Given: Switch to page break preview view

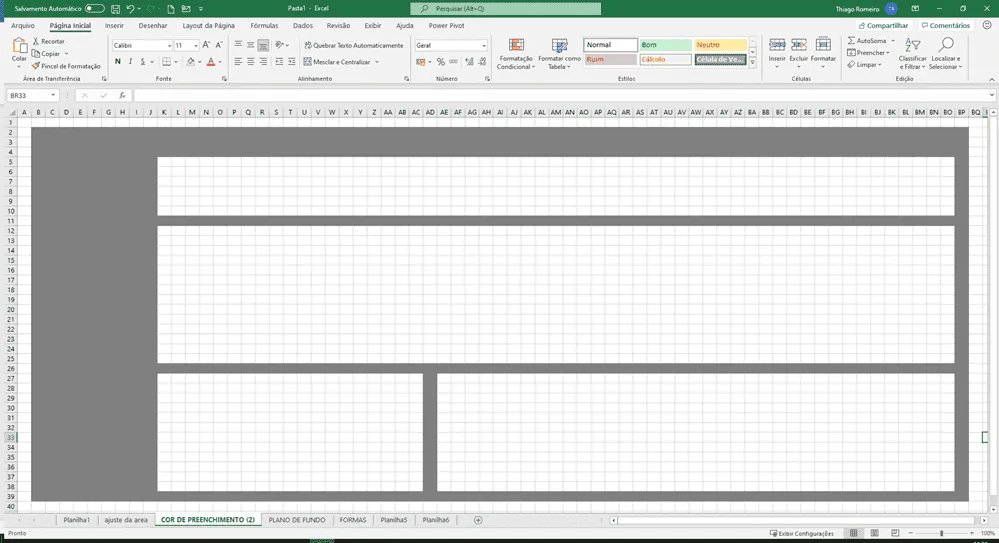Looking at the screenshot, I should click(x=895, y=533).
